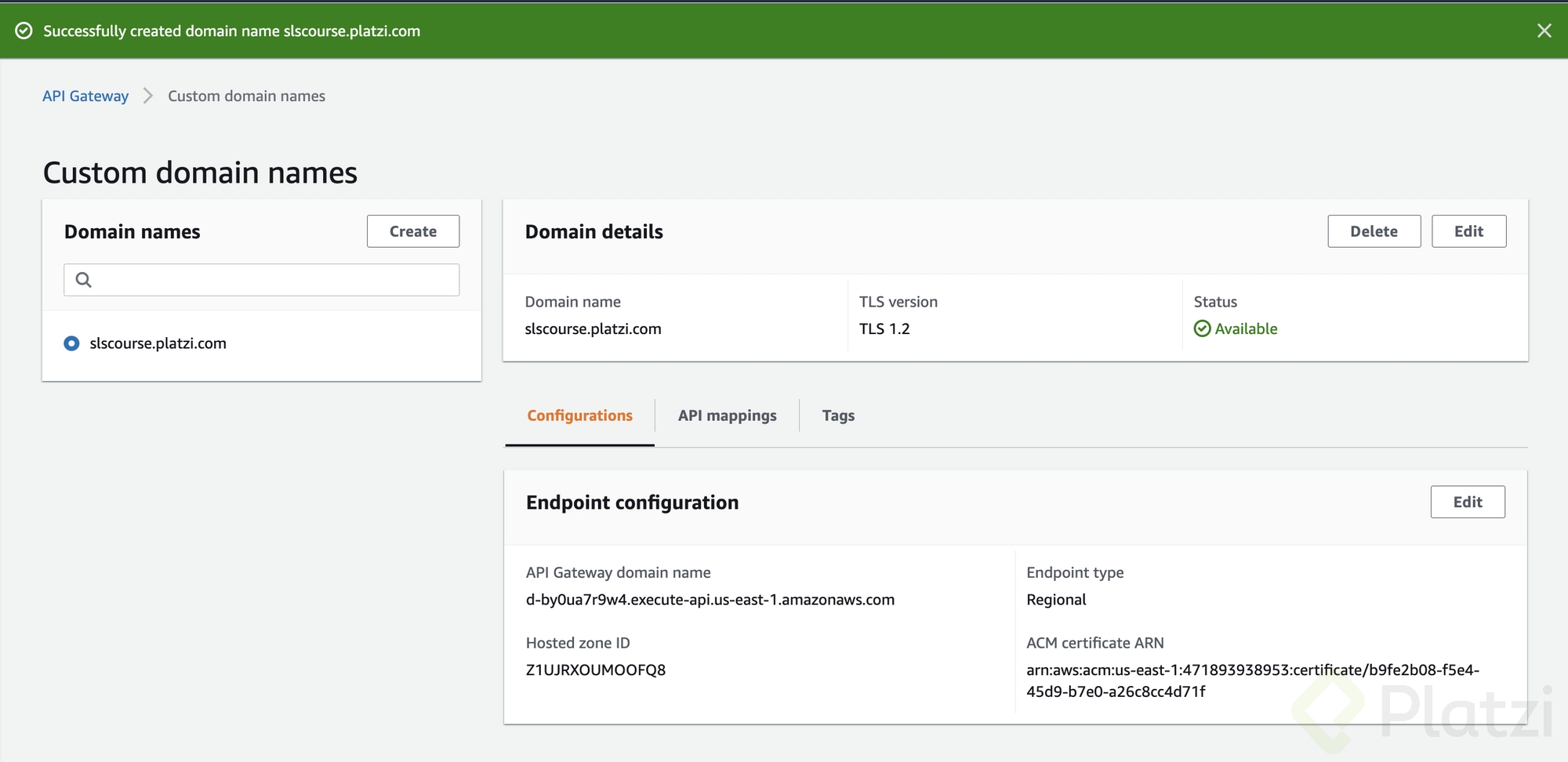This screenshot has width=1568, height=762.
Task: Click the search magnifier icon in Domain names
Action: [84, 280]
